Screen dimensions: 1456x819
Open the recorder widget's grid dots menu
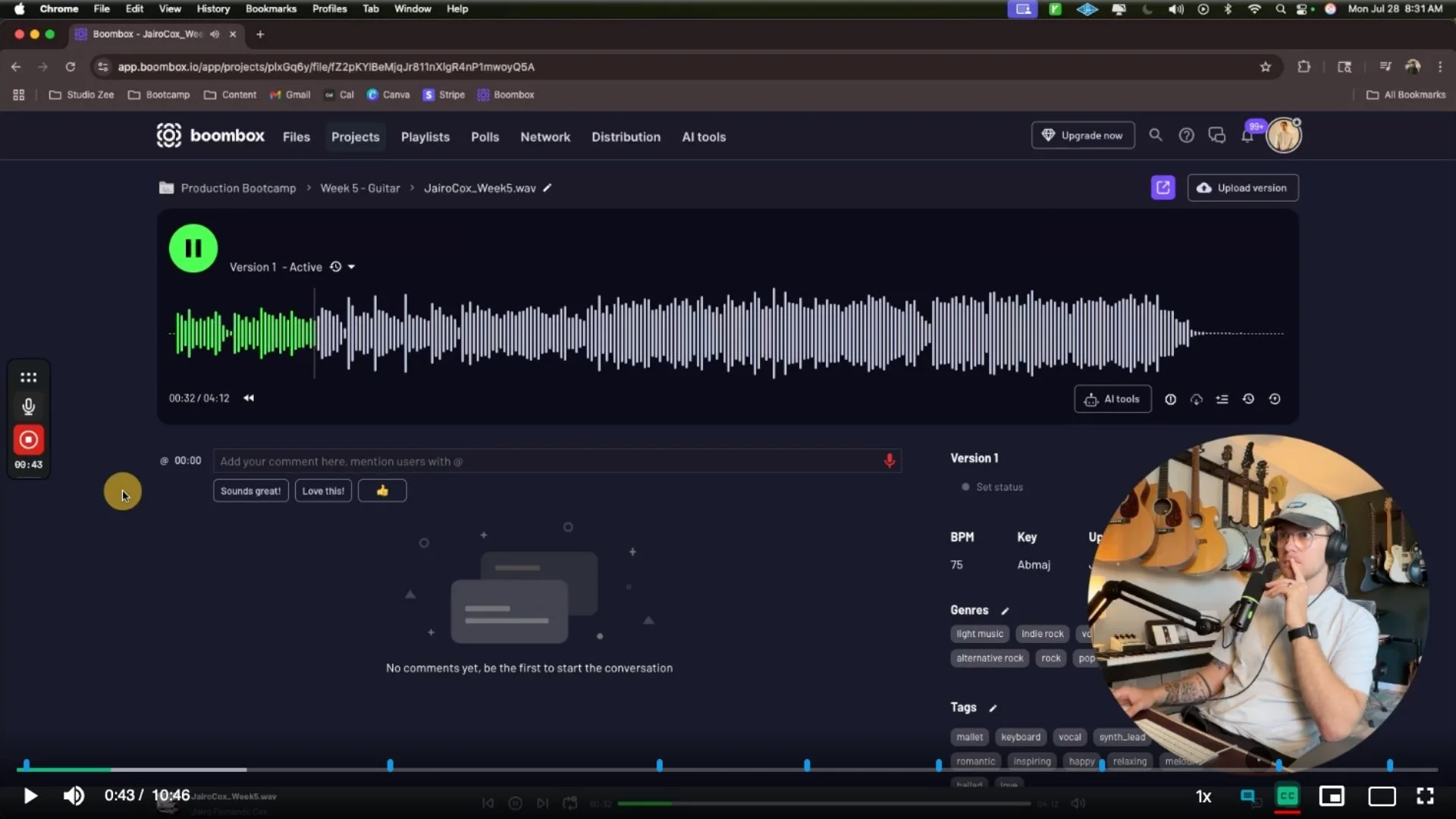pos(28,378)
